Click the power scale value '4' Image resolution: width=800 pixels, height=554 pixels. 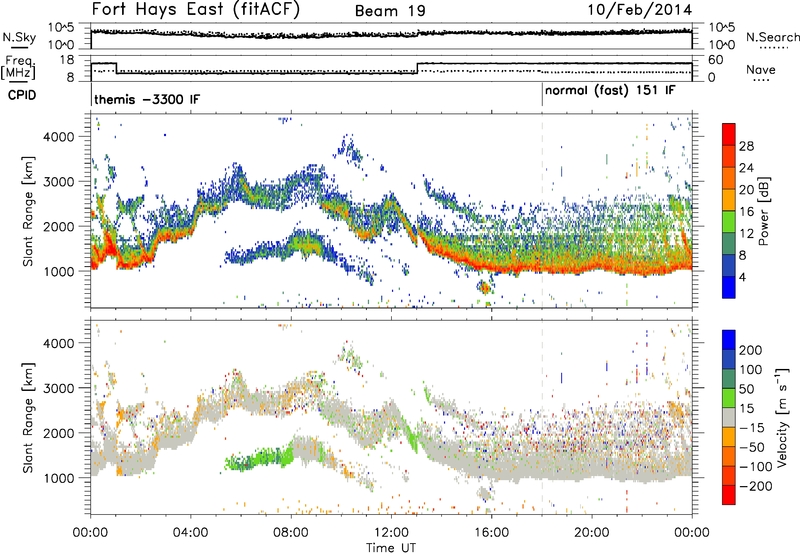(742, 277)
